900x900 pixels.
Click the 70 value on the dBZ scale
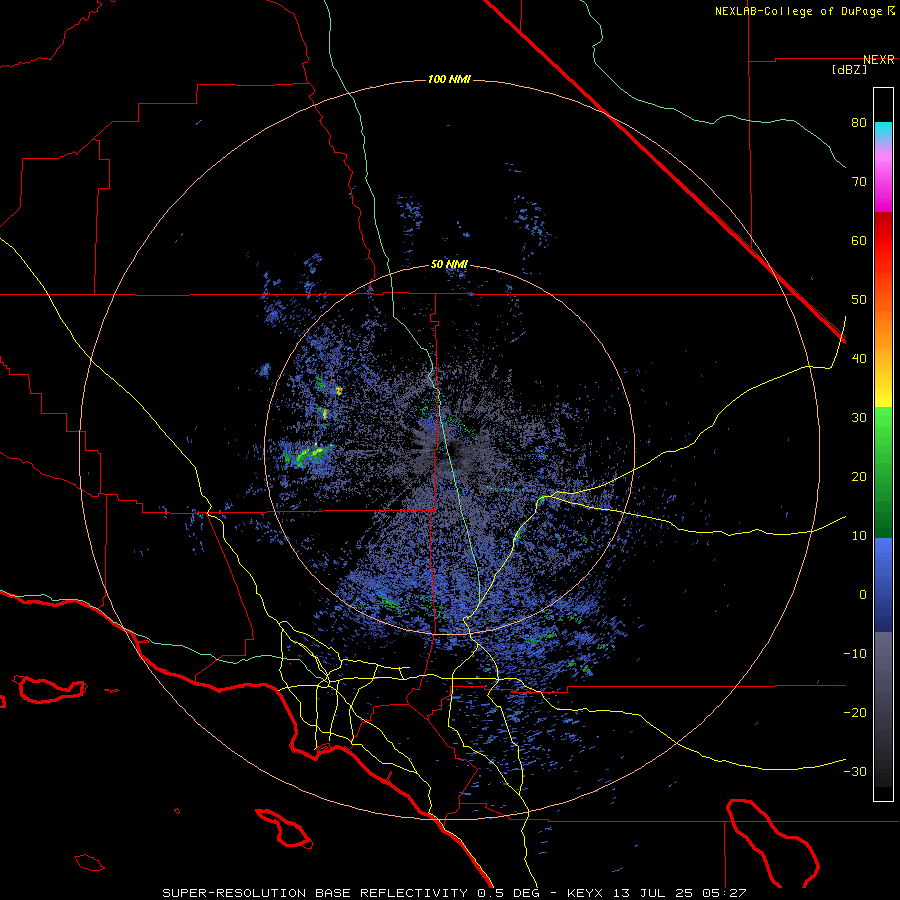859,182
